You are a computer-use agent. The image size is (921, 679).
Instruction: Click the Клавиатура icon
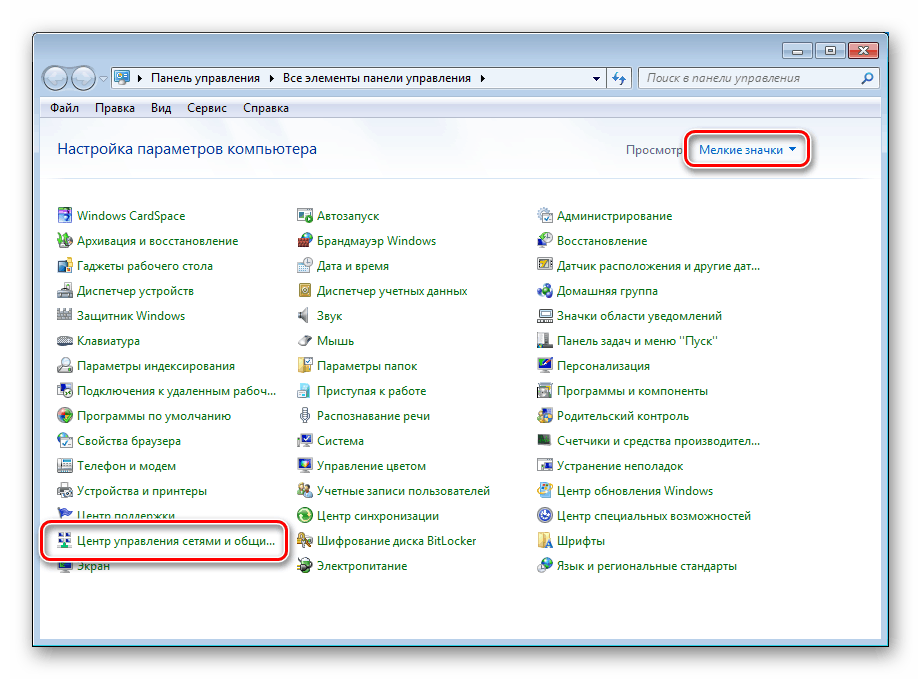click(x=65, y=341)
